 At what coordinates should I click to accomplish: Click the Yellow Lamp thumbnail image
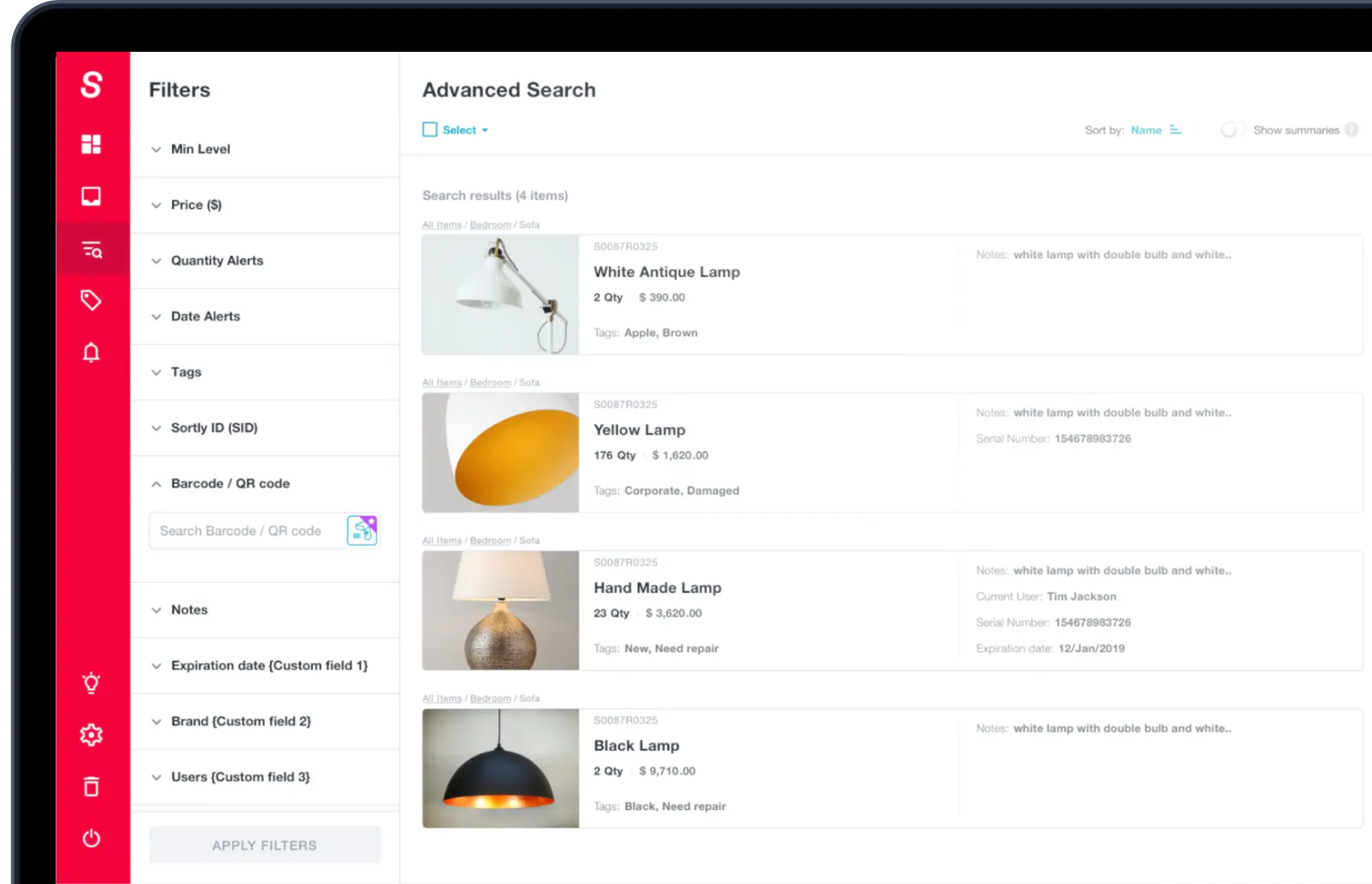pyautogui.click(x=500, y=452)
